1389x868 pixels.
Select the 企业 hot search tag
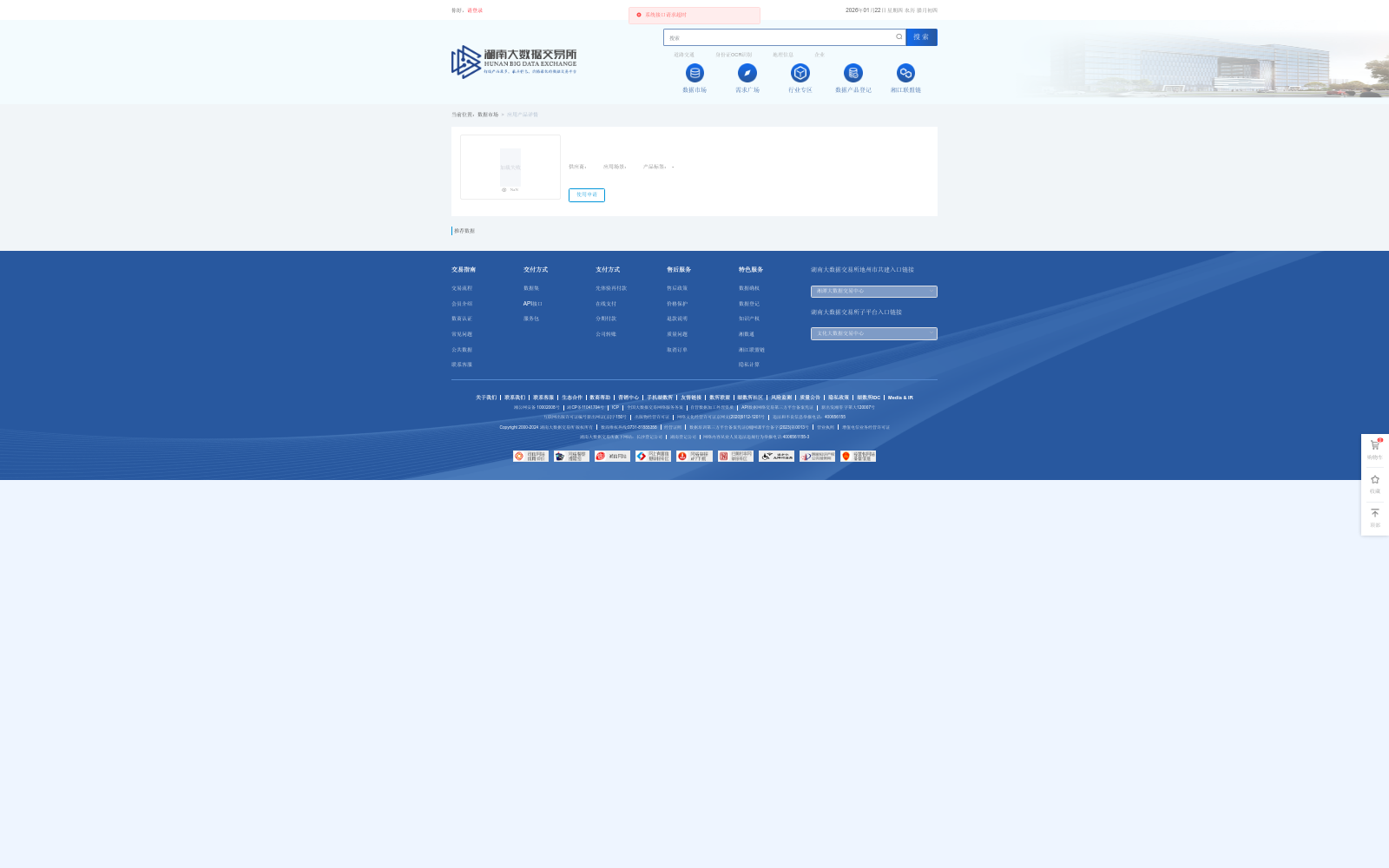point(820,55)
